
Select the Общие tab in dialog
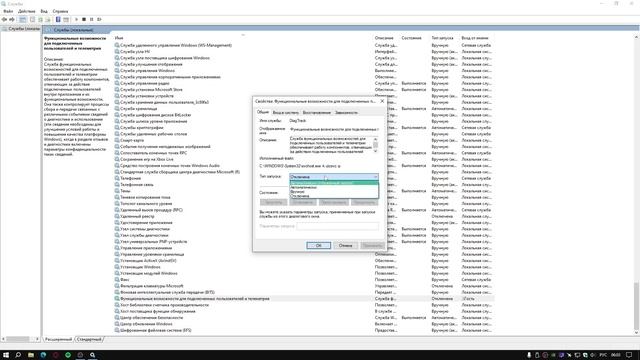(262, 112)
